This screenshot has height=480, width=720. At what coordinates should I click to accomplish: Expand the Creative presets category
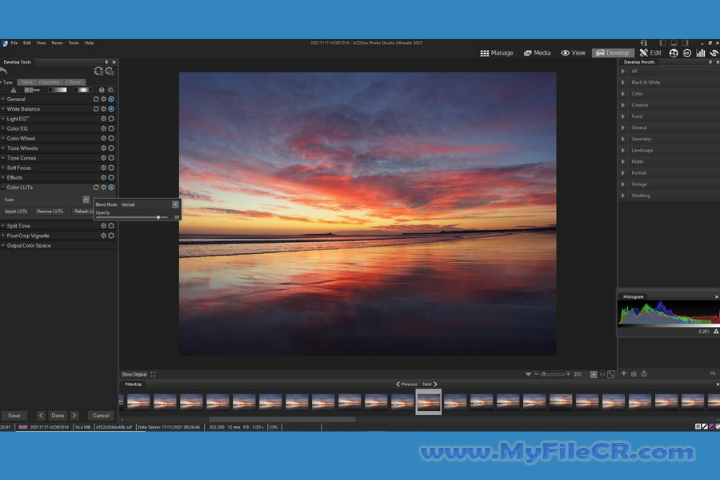(623, 105)
